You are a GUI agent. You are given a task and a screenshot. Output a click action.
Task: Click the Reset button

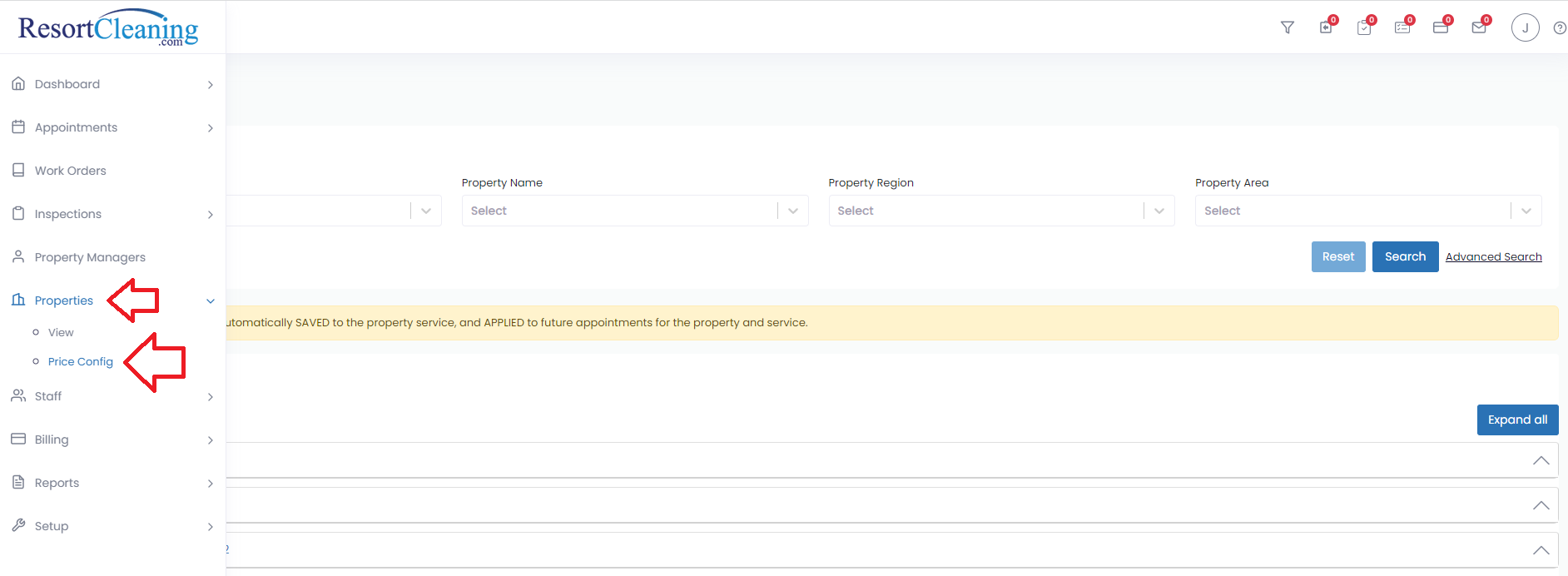1338,256
